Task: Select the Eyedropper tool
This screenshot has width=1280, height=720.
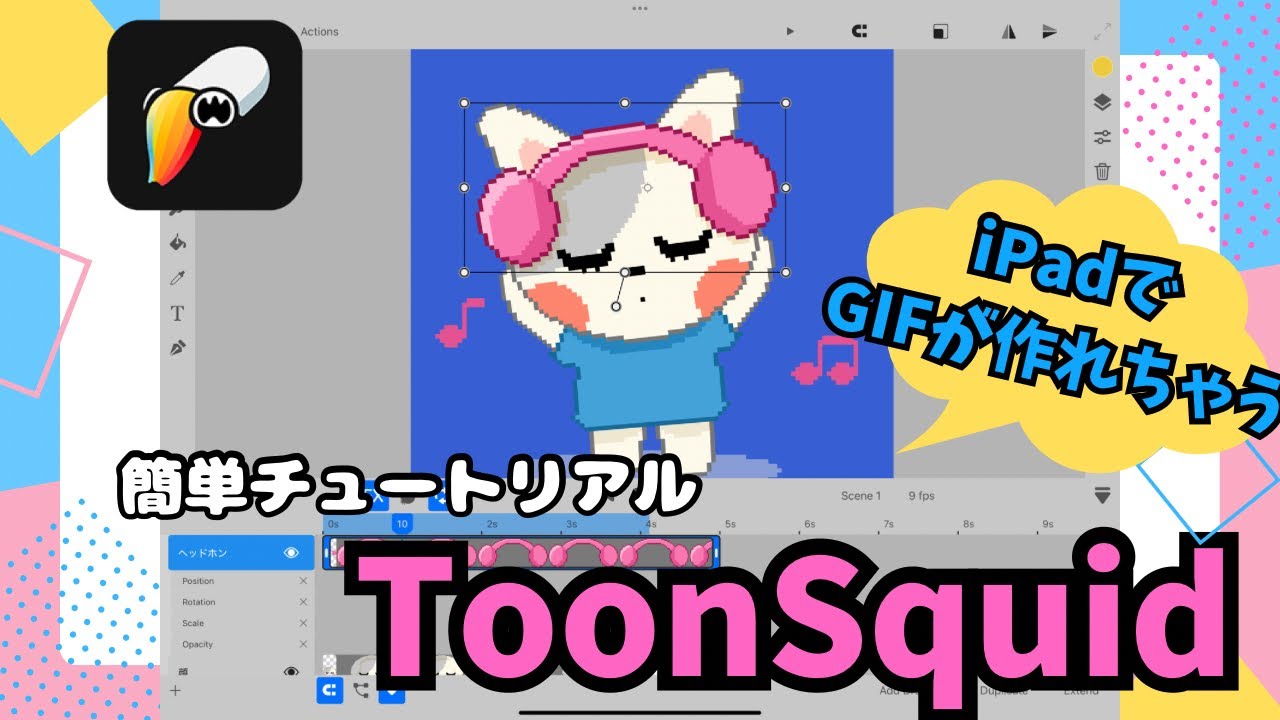Action: click(x=178, y=278)
